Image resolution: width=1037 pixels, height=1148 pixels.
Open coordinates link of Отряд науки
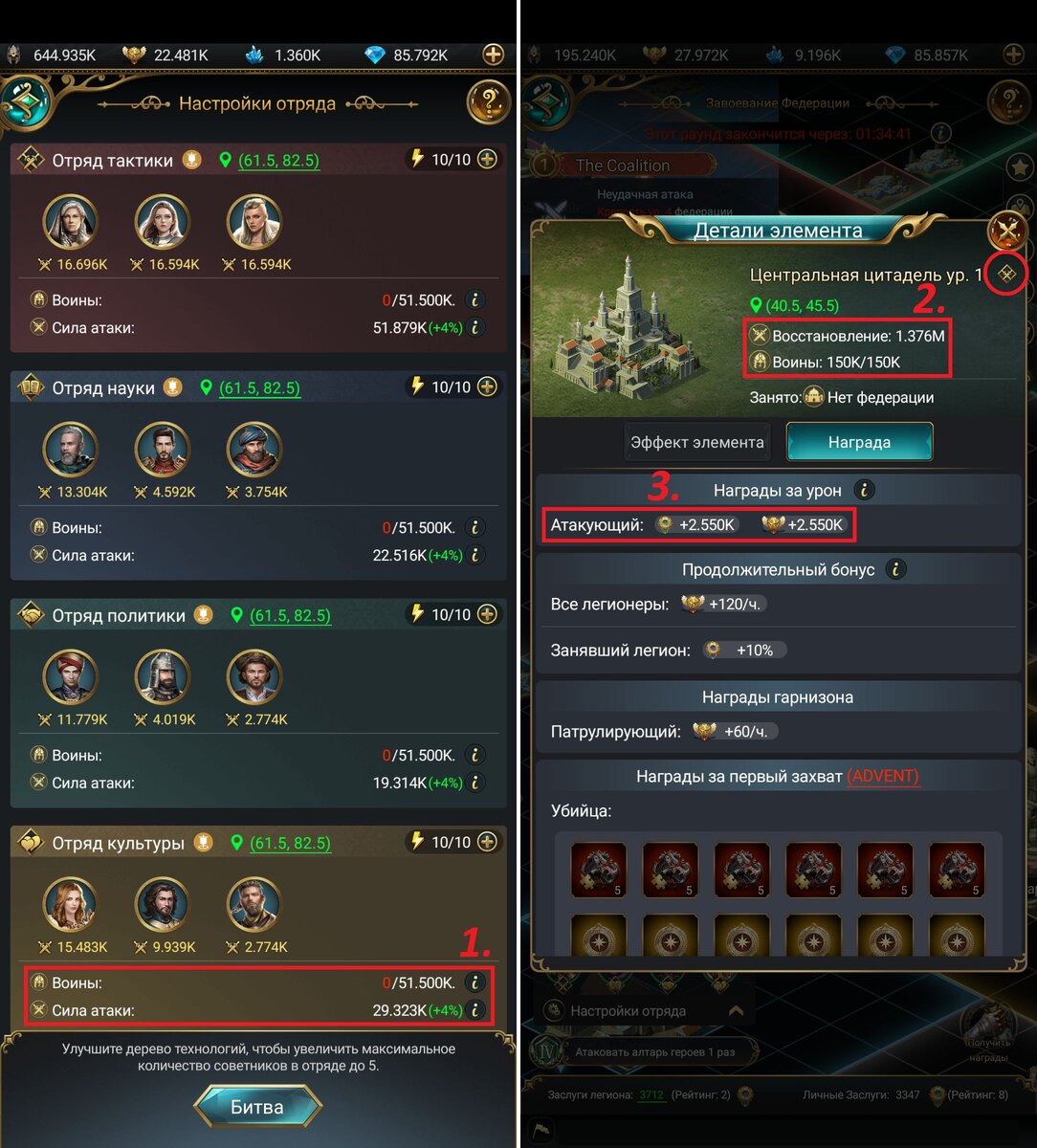tap(260, 387)
